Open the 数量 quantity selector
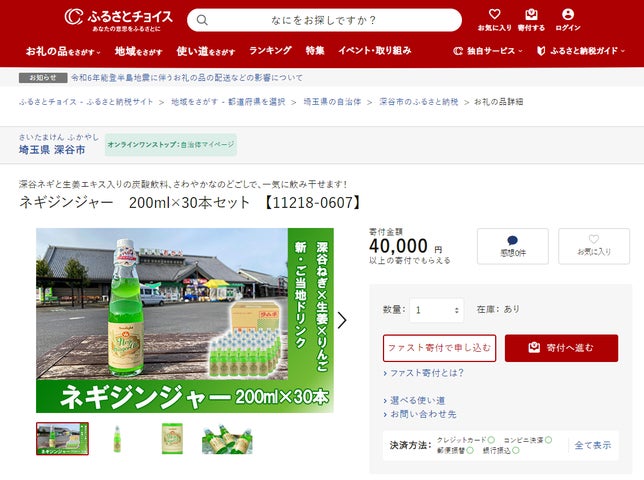This screenshot has height=480, width=644. click(x=437, y=310)
